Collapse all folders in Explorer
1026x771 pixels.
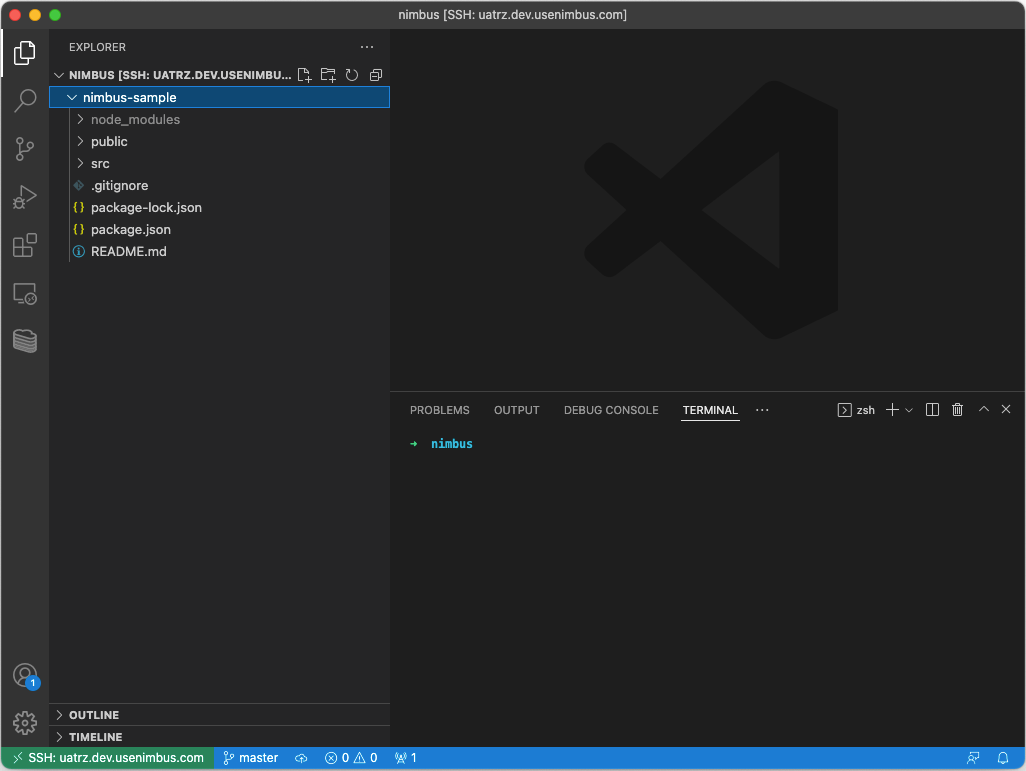click(x=376, y=75)
